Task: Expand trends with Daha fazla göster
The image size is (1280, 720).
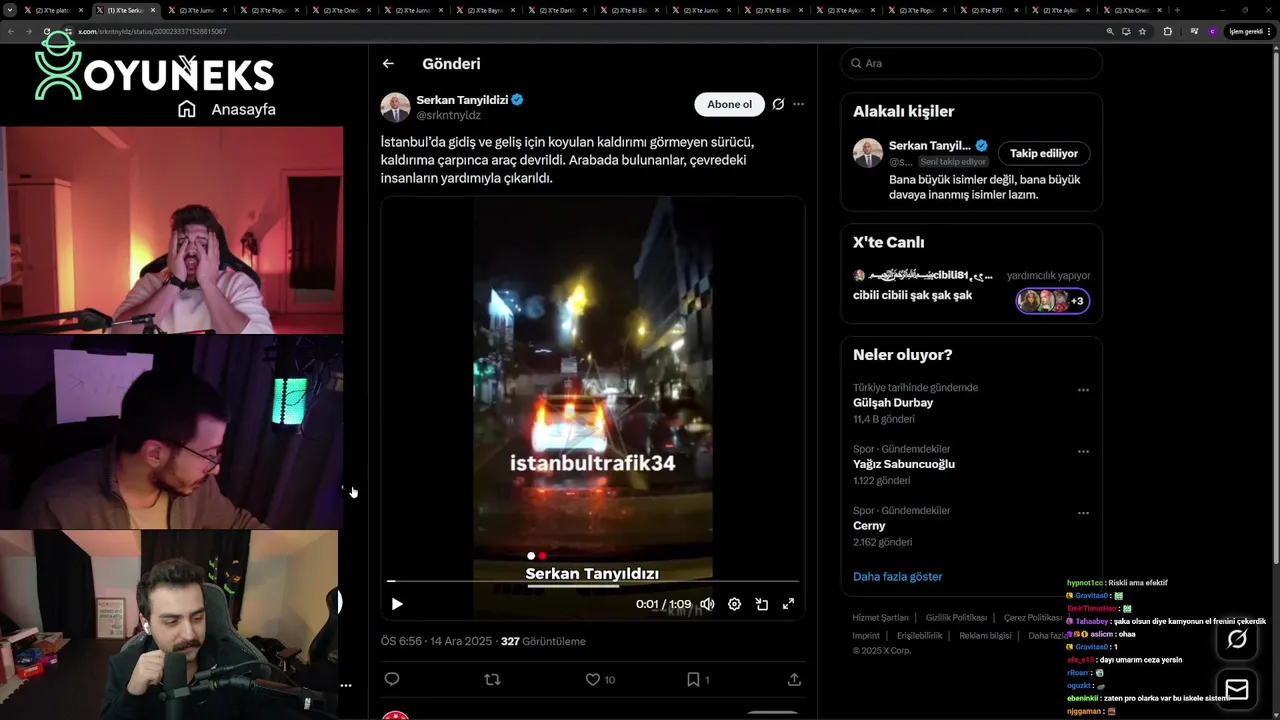Action: [897, 576]
